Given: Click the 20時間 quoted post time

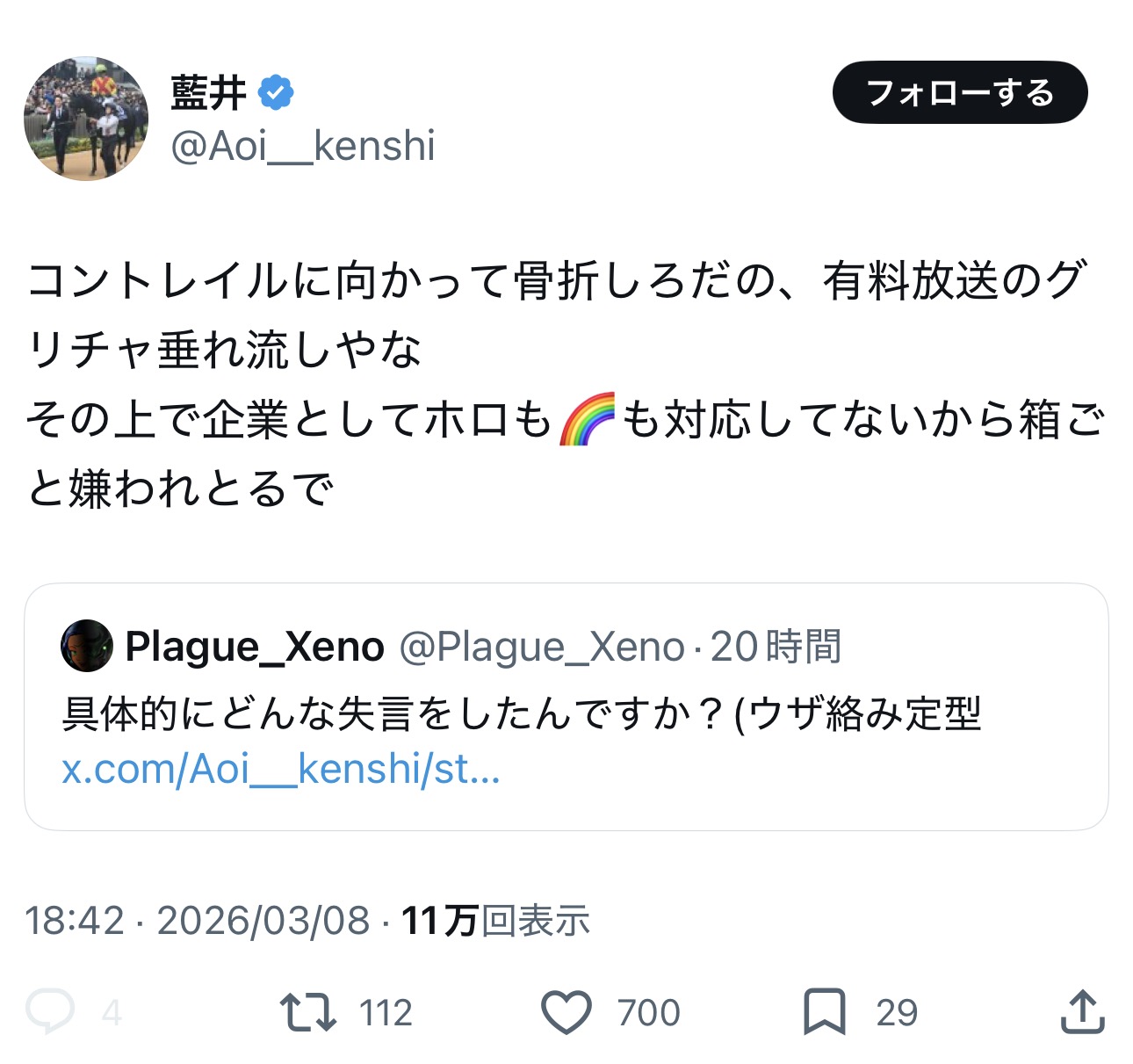Looking at the screenshot, I should 776,647.
